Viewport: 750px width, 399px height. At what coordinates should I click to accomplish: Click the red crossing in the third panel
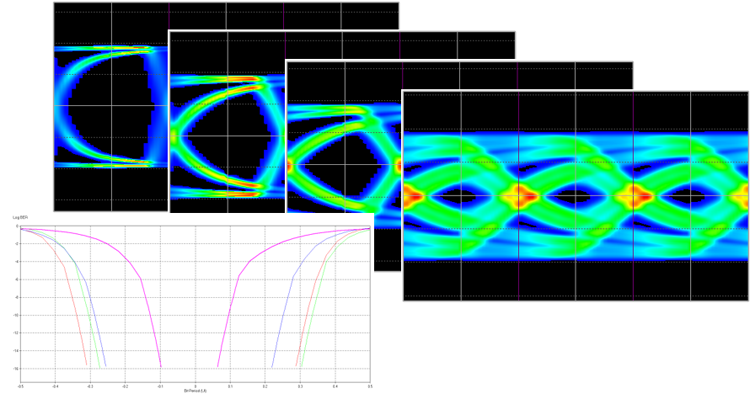290,166
